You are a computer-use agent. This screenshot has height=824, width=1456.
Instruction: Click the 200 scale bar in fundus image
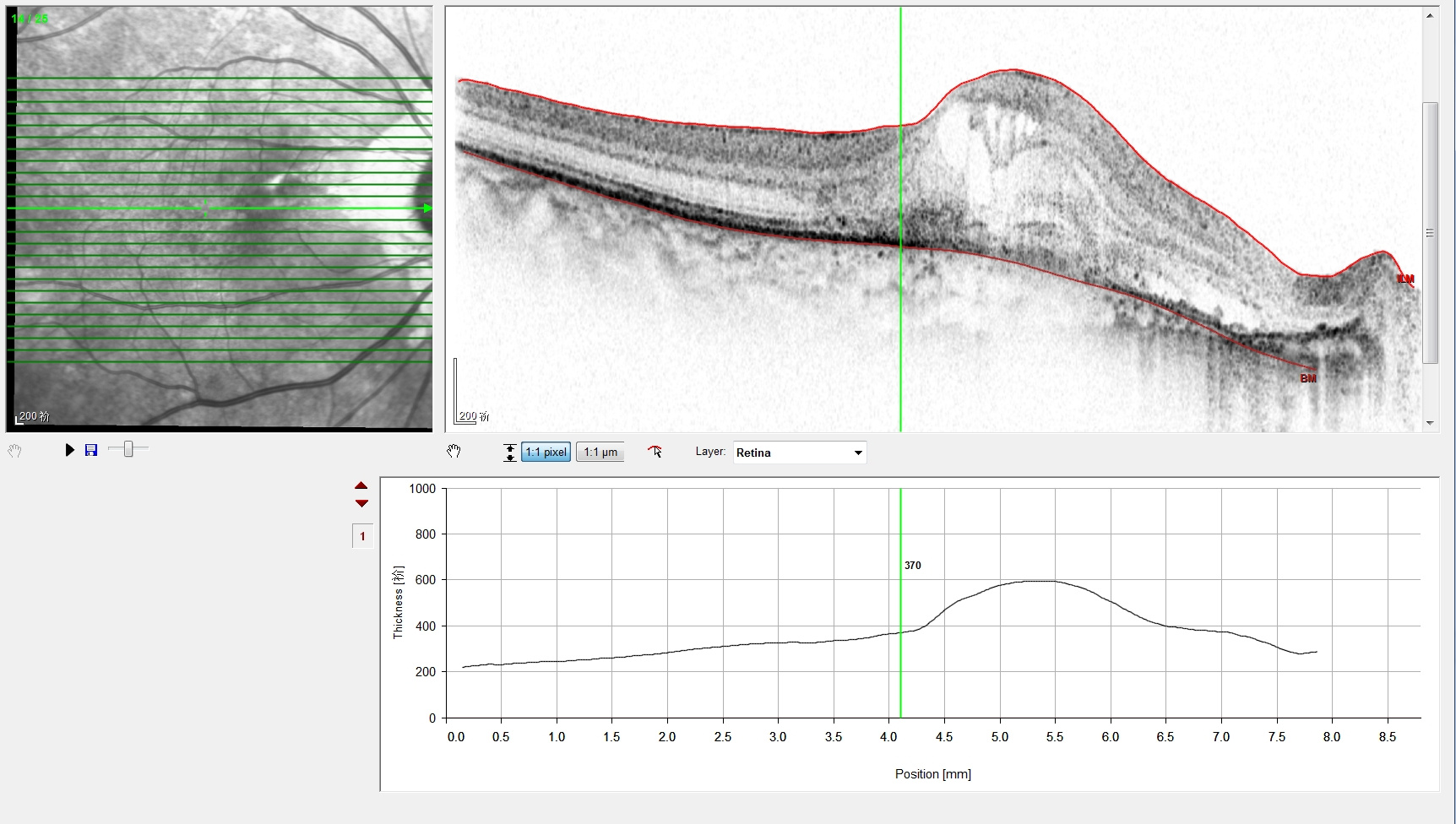[x=33, y=417]
